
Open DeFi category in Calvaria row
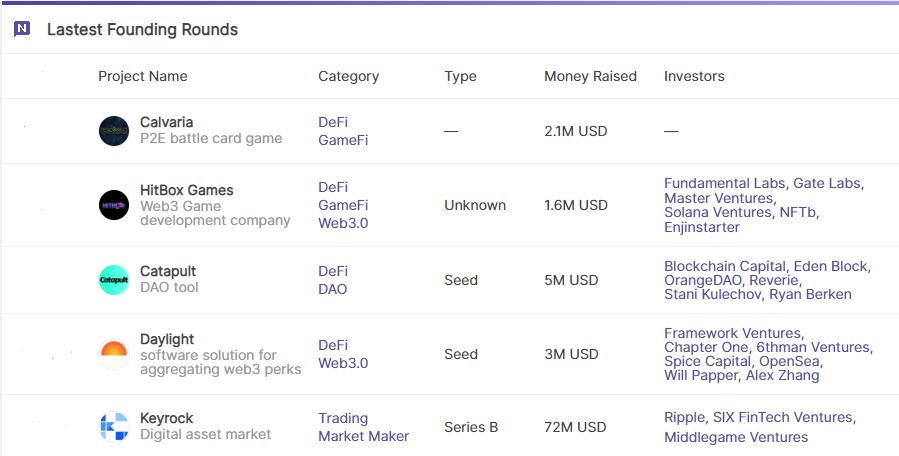point(333,122)
